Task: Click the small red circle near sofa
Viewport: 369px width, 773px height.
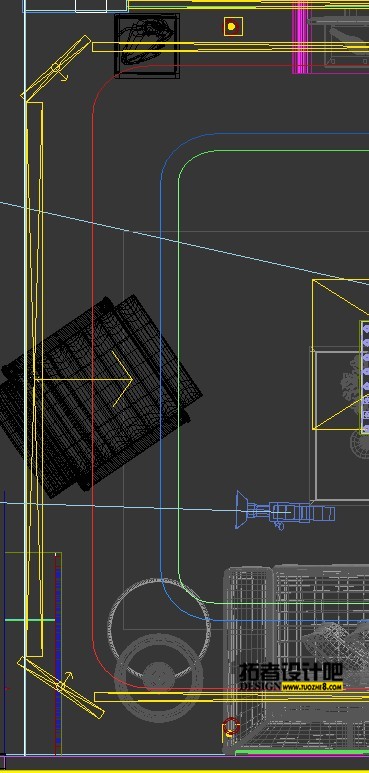Action: click(231, 726)
